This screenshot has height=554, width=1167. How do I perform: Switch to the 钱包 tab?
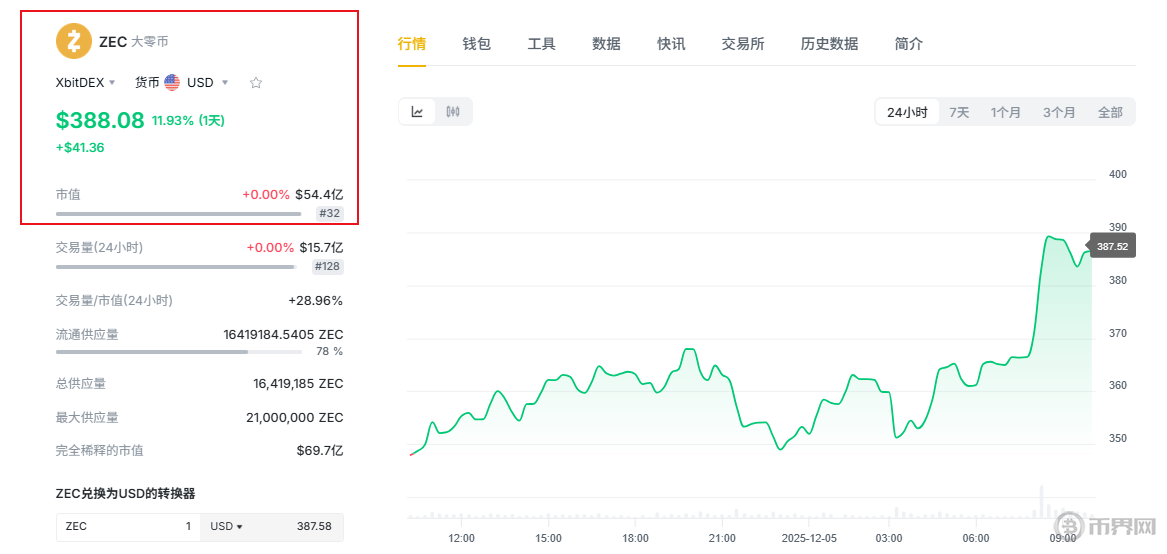tap(476, 44)
